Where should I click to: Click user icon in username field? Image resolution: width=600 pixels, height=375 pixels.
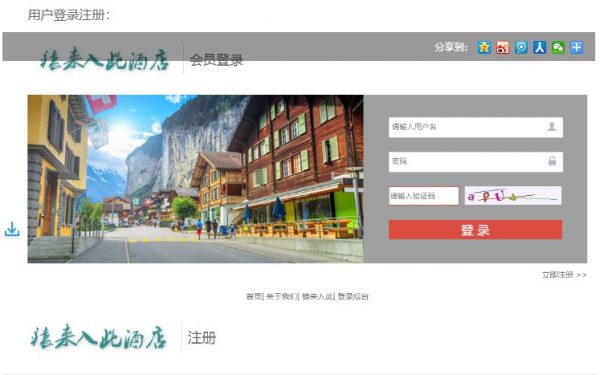coord(551,127)
